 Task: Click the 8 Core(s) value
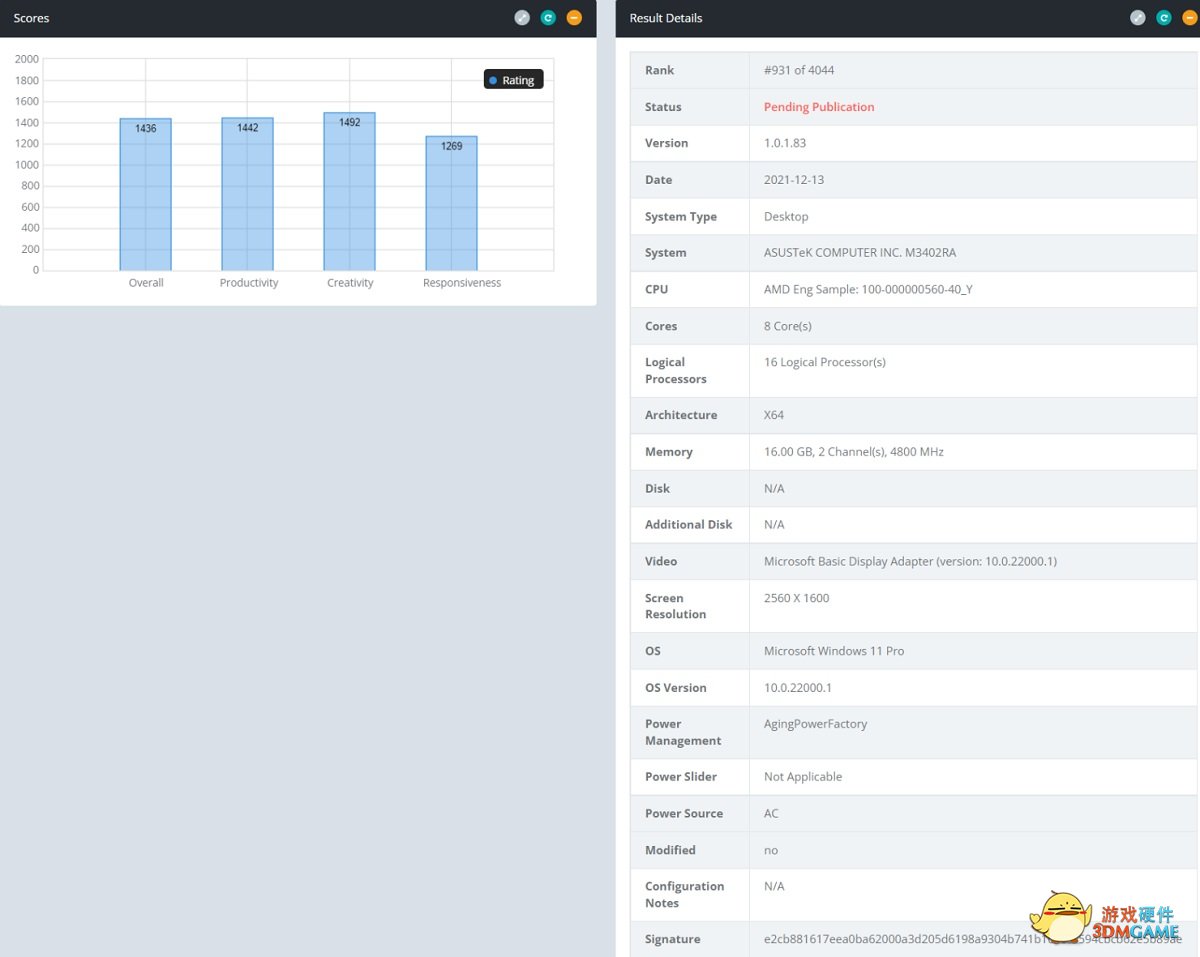point(788,326)
